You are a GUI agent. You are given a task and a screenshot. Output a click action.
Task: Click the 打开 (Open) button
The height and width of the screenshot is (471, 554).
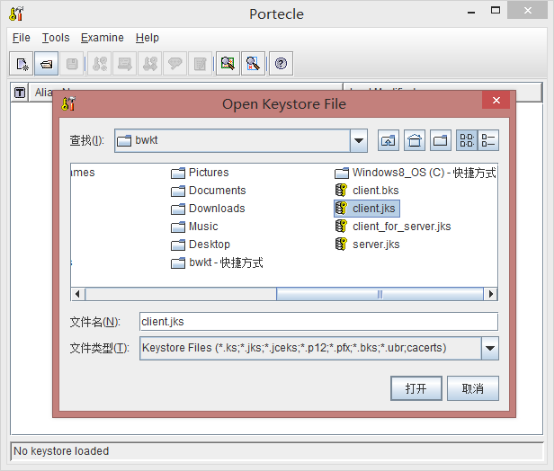[416, 388]
